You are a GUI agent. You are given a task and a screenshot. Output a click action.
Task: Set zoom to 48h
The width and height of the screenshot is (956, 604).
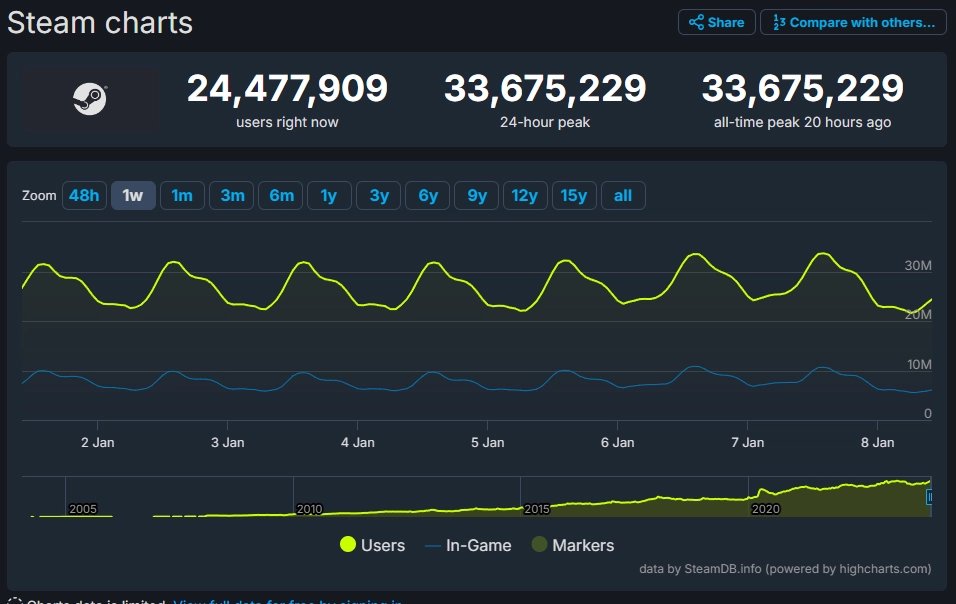click(84, 196)
